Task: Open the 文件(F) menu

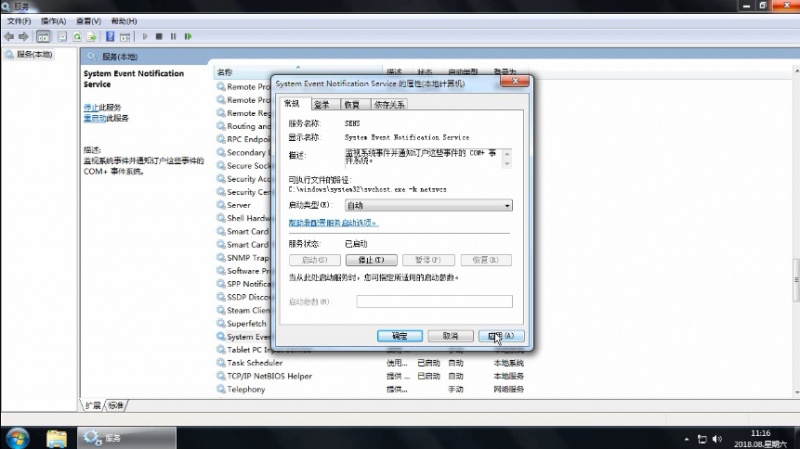Action: pos(19,21)
